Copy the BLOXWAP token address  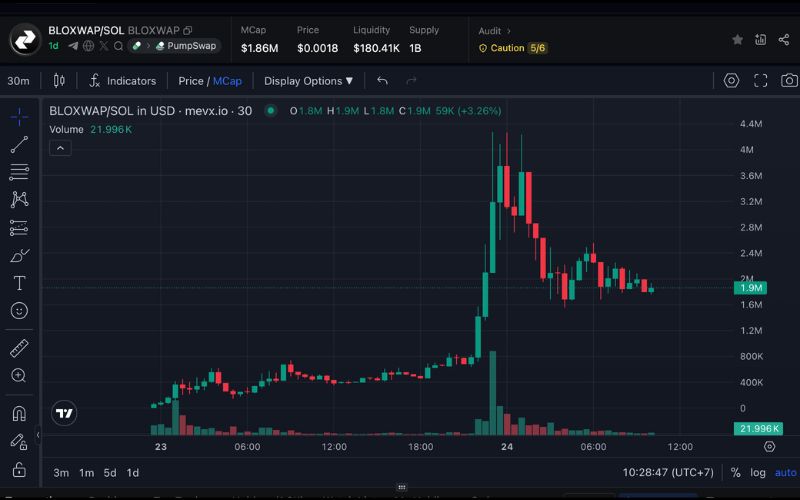(188, 31)
